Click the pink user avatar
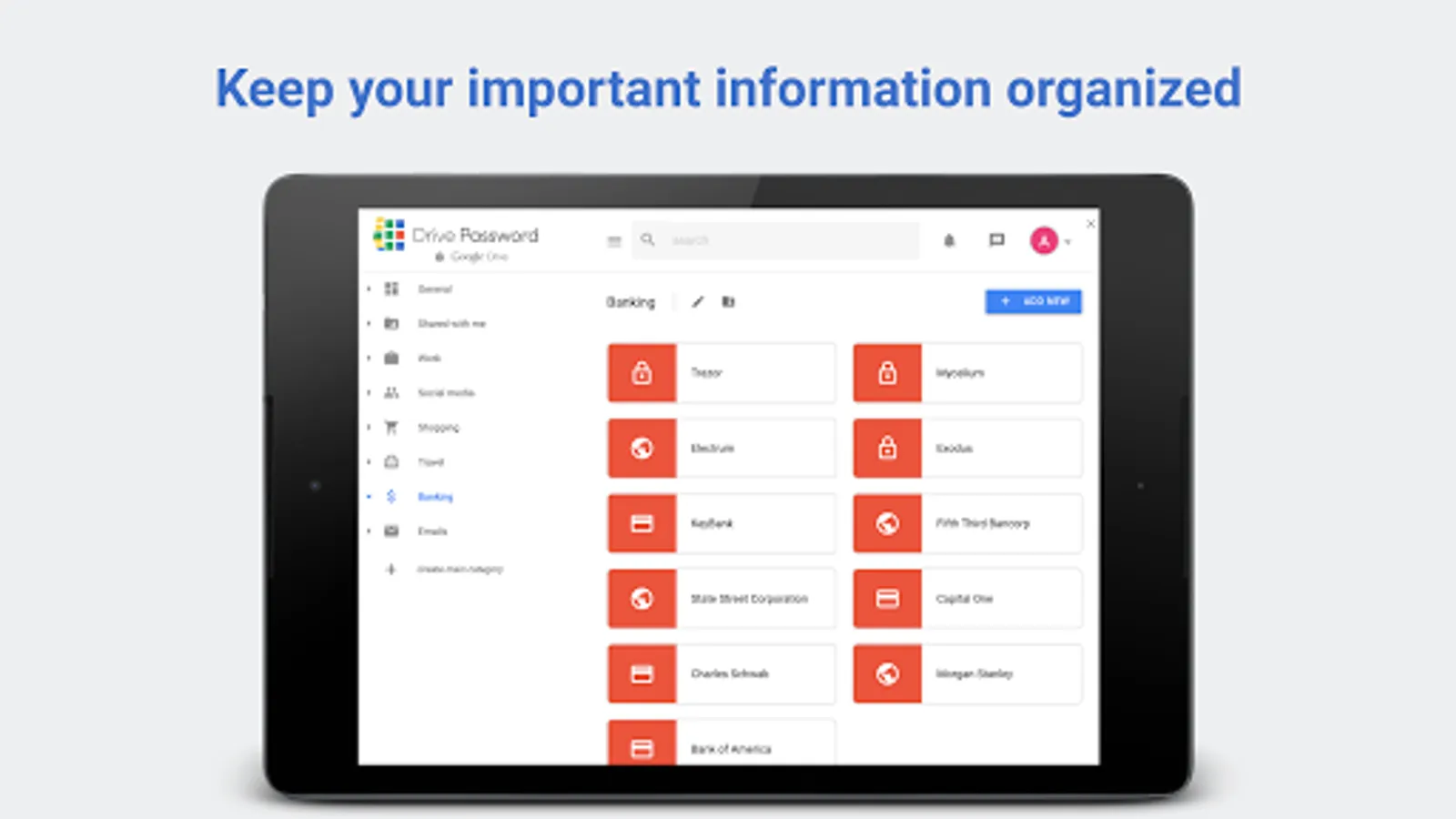Screen dimensions: 1456x819 click(x=1044, y=240)
